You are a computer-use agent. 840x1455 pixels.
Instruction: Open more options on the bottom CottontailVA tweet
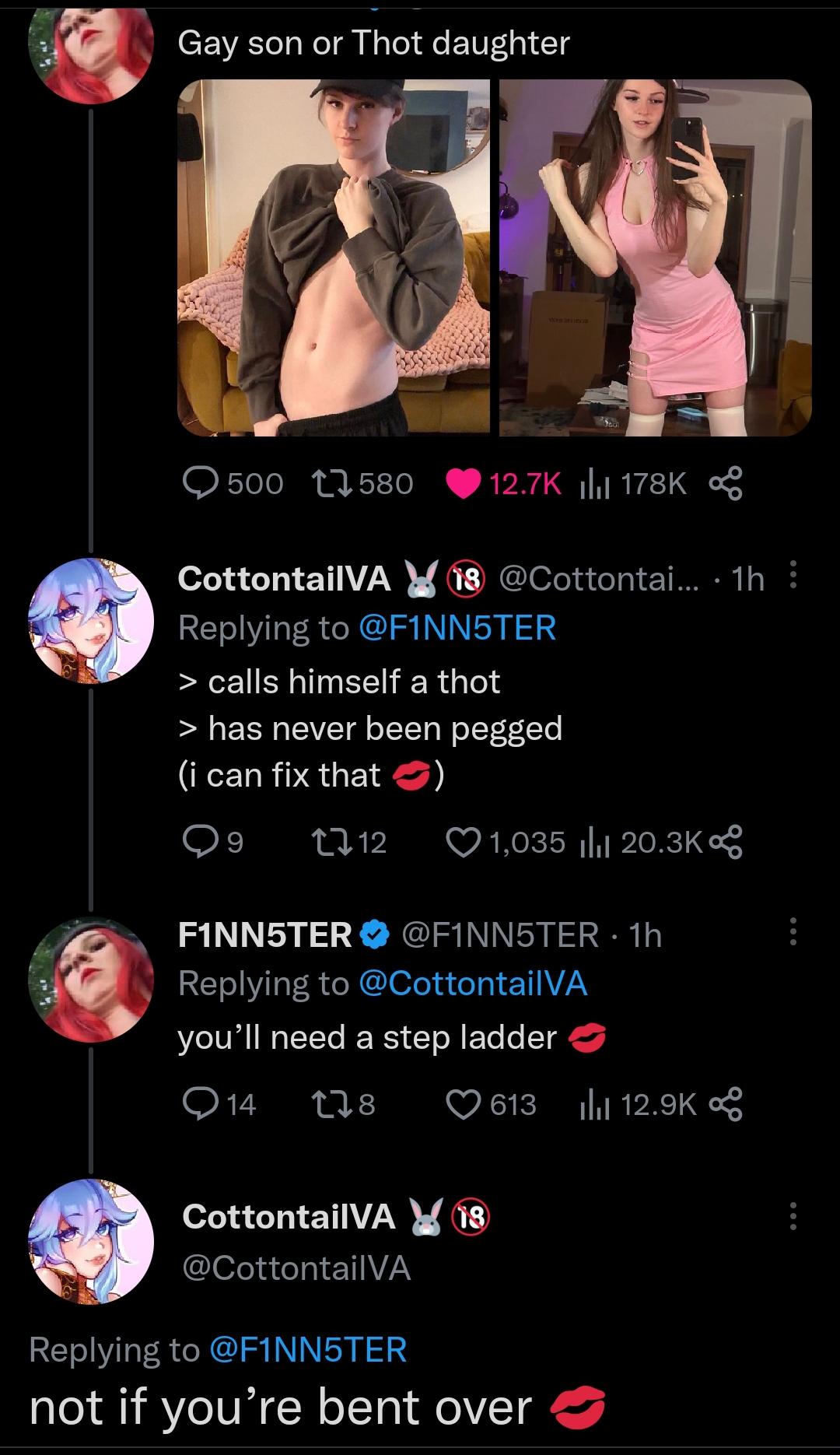pyautogui.click(x=793, y=1216)
